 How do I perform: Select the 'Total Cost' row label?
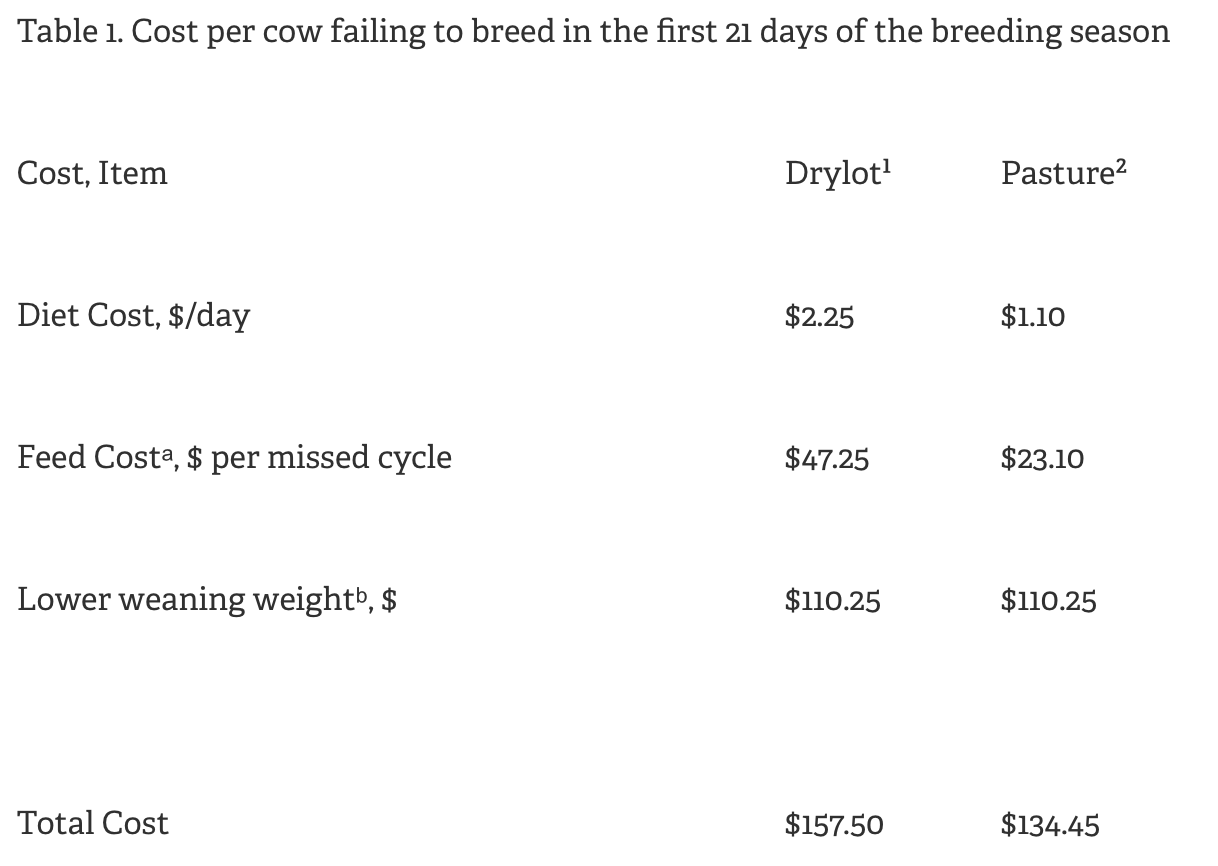[93, 824]
